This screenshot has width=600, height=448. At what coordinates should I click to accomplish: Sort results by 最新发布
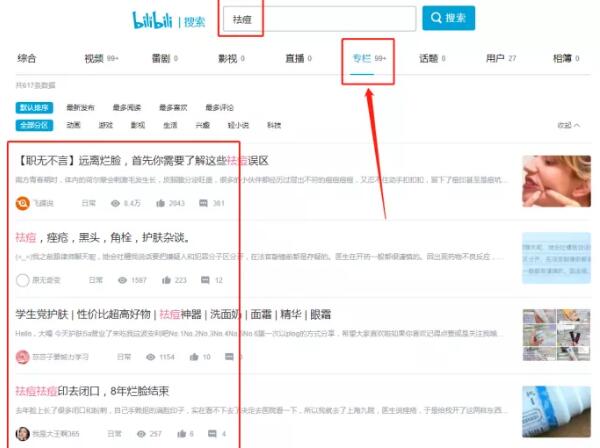tap(80, 107)
